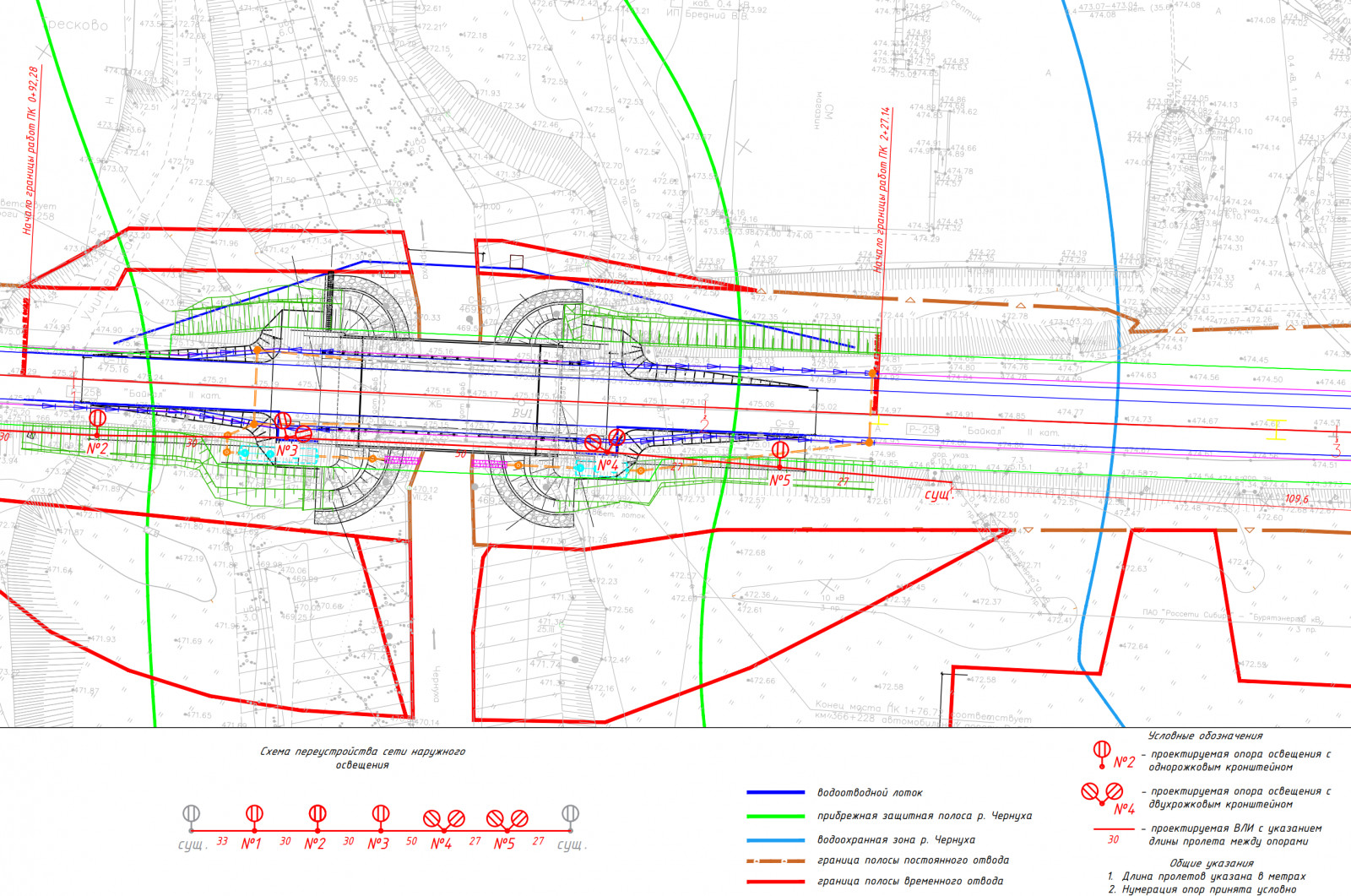The height and width of the screenshot is (896, 1351).
Task: Click vertical label 'Начало границы работ ПК 2+27,14'
Action: tap(882, 189)
